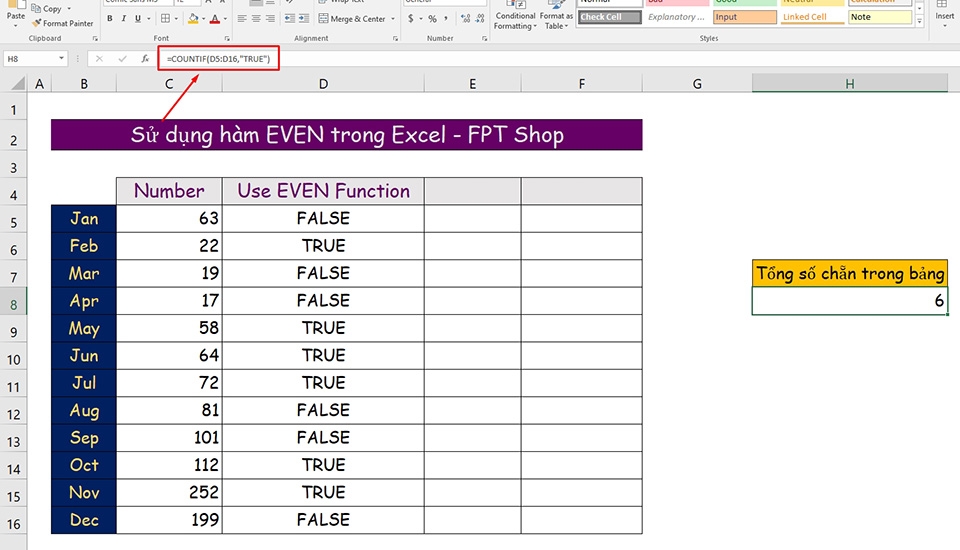Select the Number header cell
This screenshot has height=550, width=960.
point(169,191)
